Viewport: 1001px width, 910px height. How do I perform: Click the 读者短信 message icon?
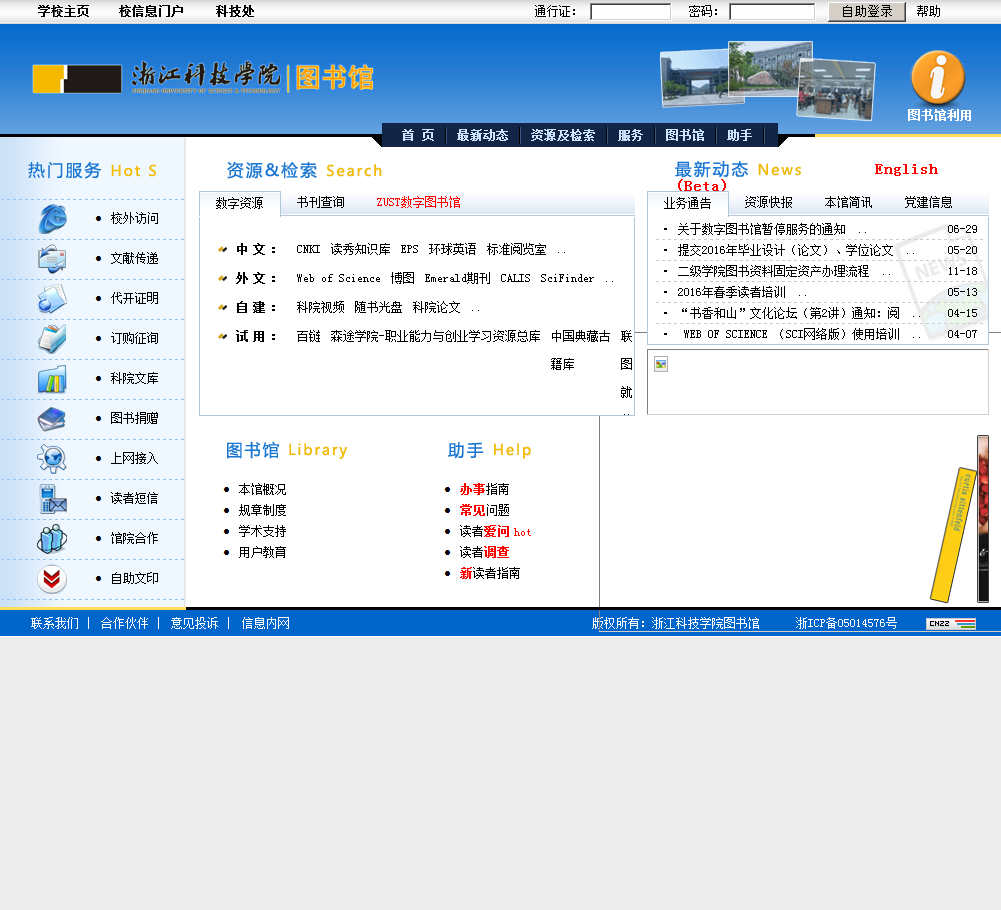click(x=52, y=498)
